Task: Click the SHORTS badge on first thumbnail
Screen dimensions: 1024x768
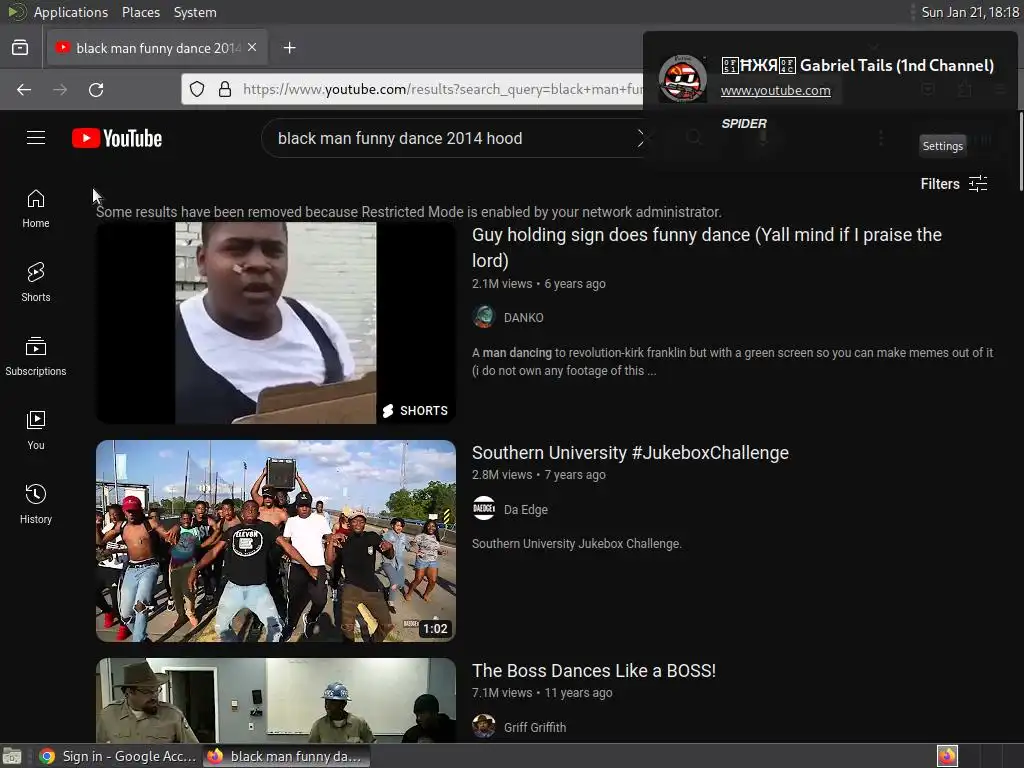Action: tap(415, 410)
